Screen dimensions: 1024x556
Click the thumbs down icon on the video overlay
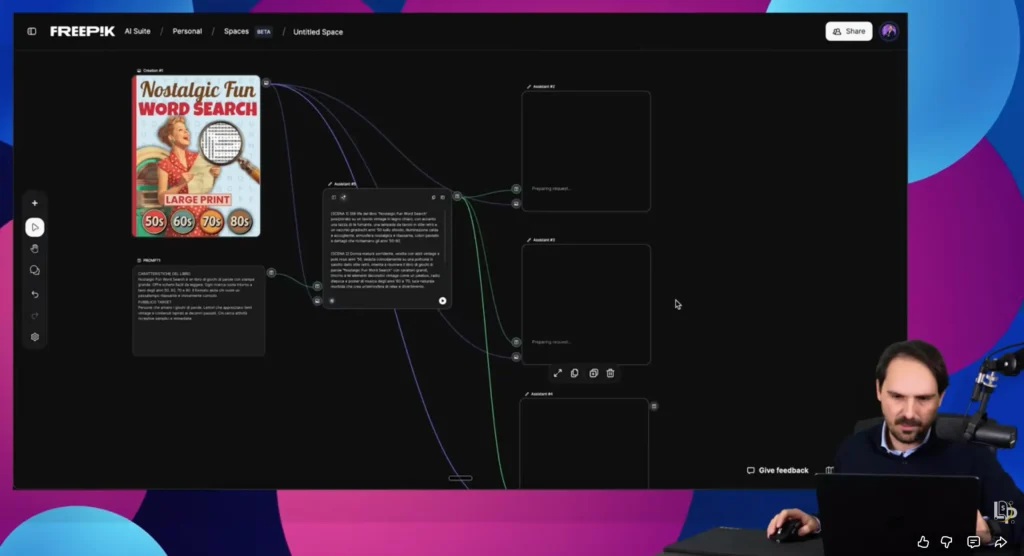tap(946, 542)
